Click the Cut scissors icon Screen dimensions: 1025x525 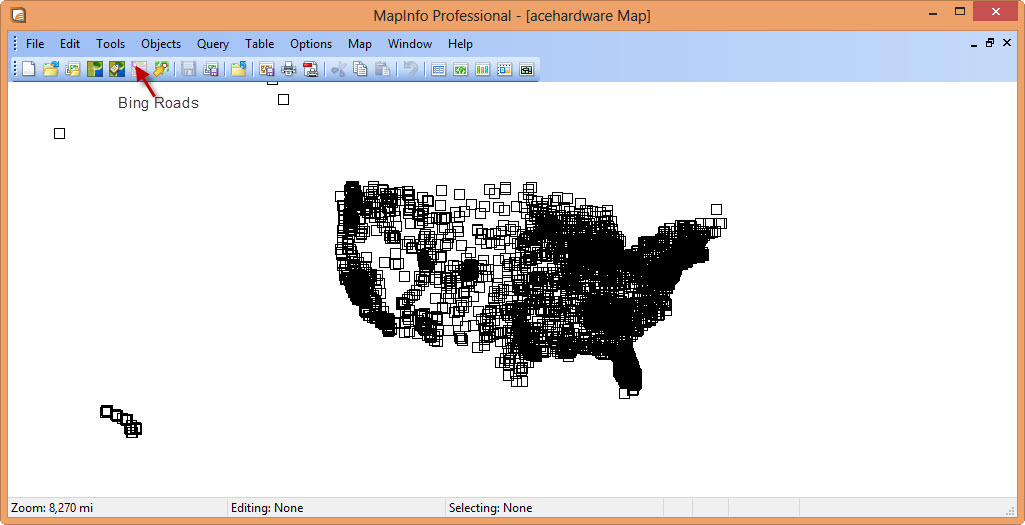coord(338,69)
